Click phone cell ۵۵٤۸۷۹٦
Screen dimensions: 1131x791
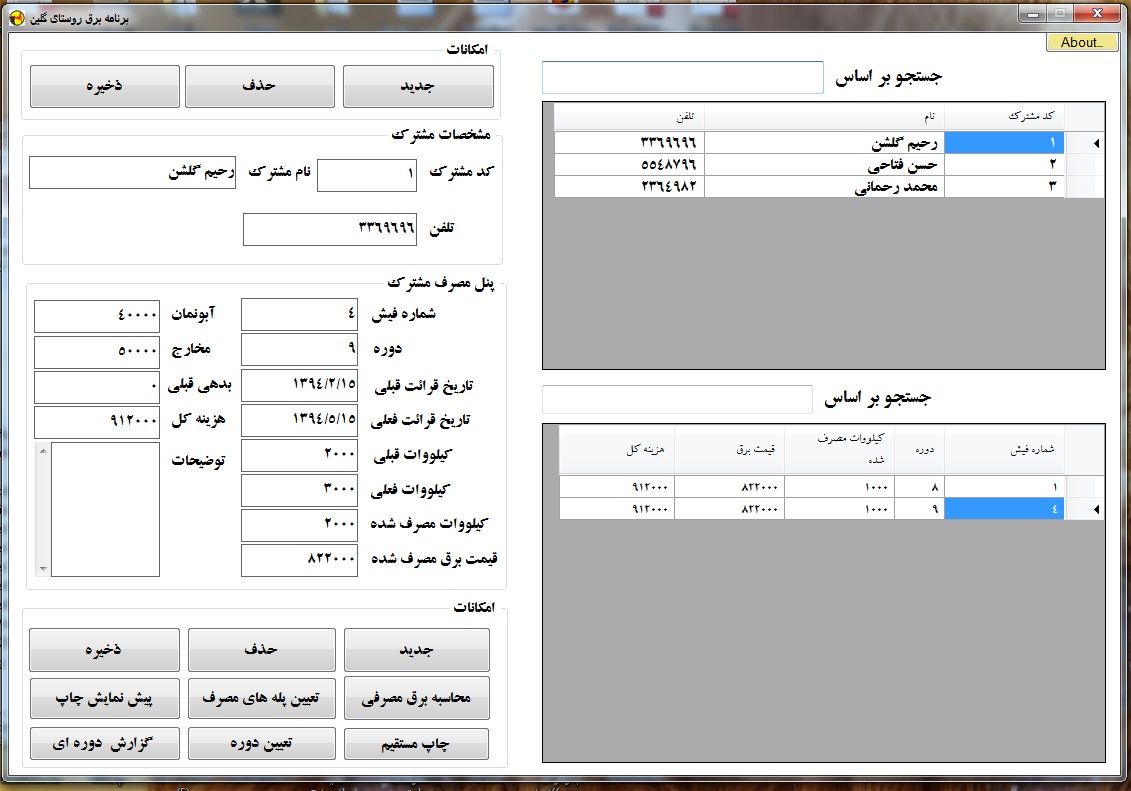coord(629,165)
